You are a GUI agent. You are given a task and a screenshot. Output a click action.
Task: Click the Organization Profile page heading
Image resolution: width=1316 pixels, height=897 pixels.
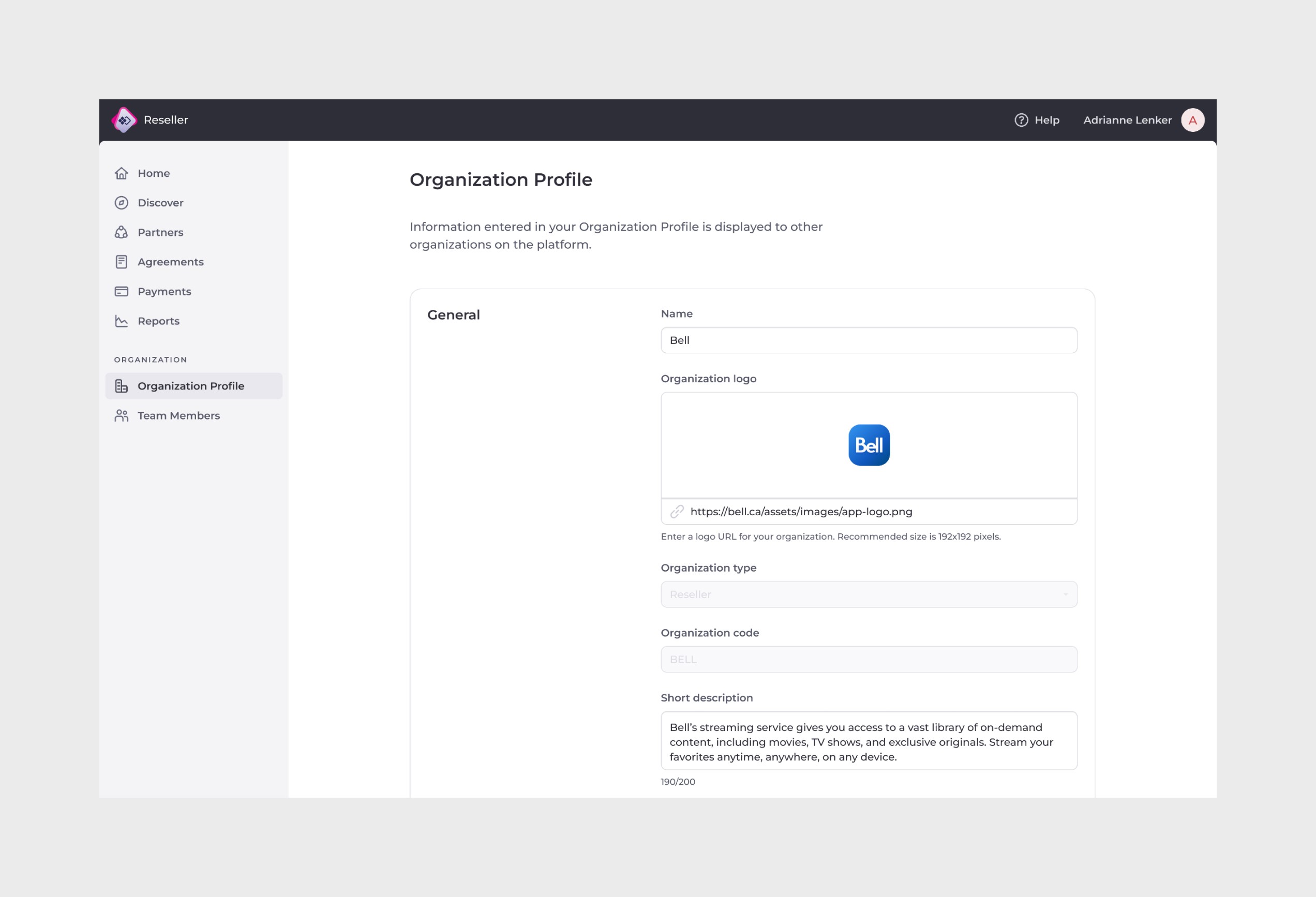[x=501, y=180]
